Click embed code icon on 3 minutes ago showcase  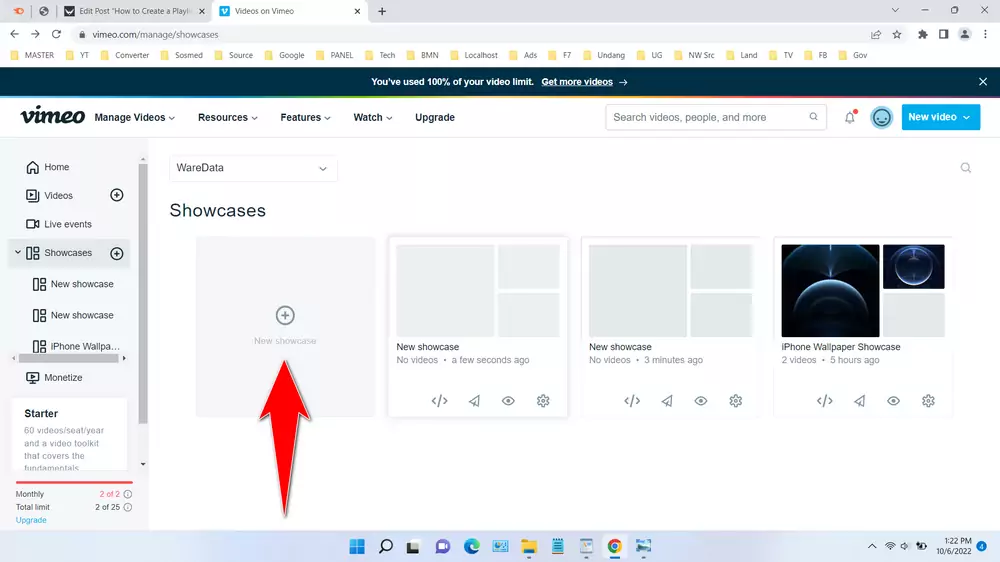click(x=632, y=401)
